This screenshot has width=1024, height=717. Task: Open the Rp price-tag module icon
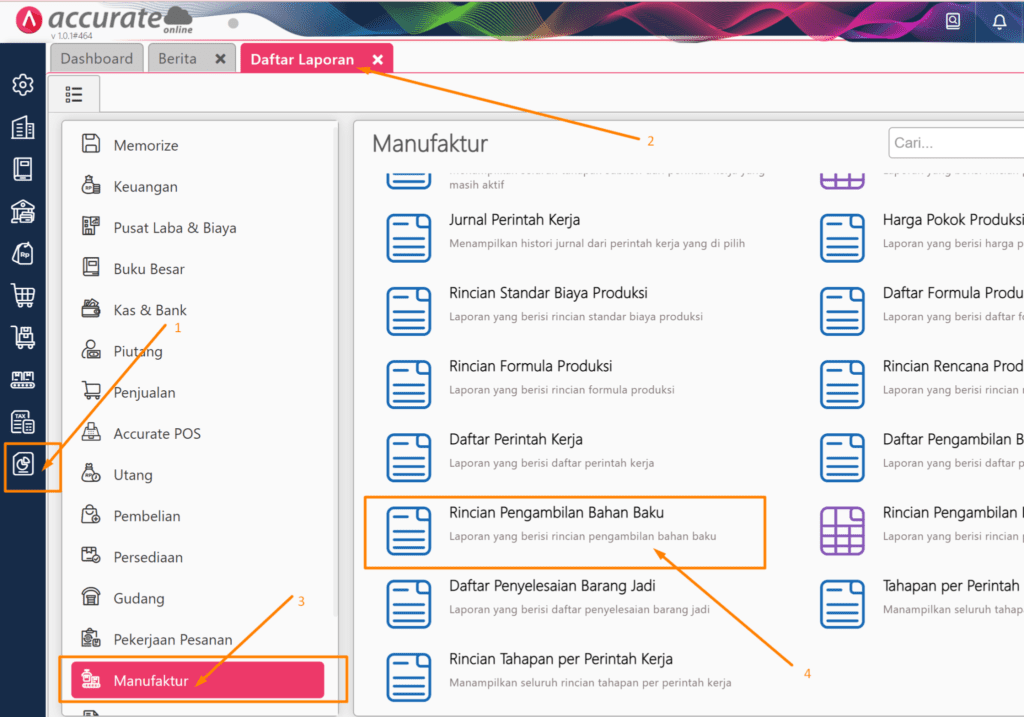[x=22, y=254]
